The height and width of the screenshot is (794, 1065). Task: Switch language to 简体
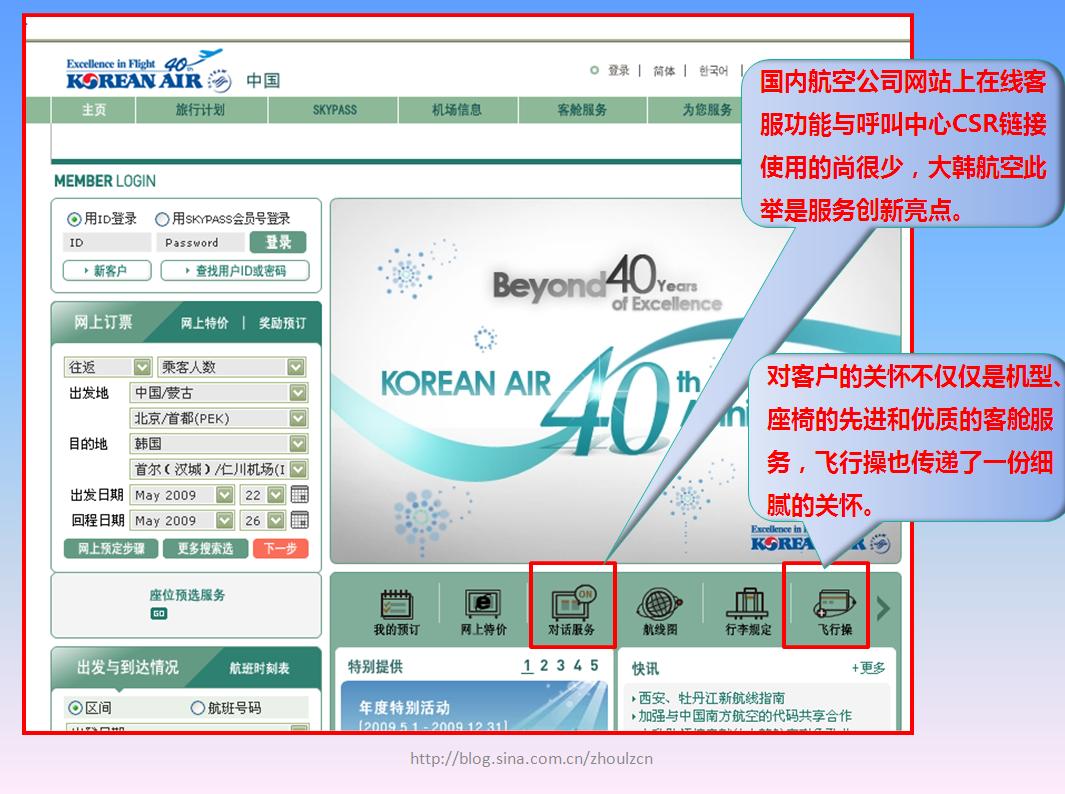pos(664,71)
